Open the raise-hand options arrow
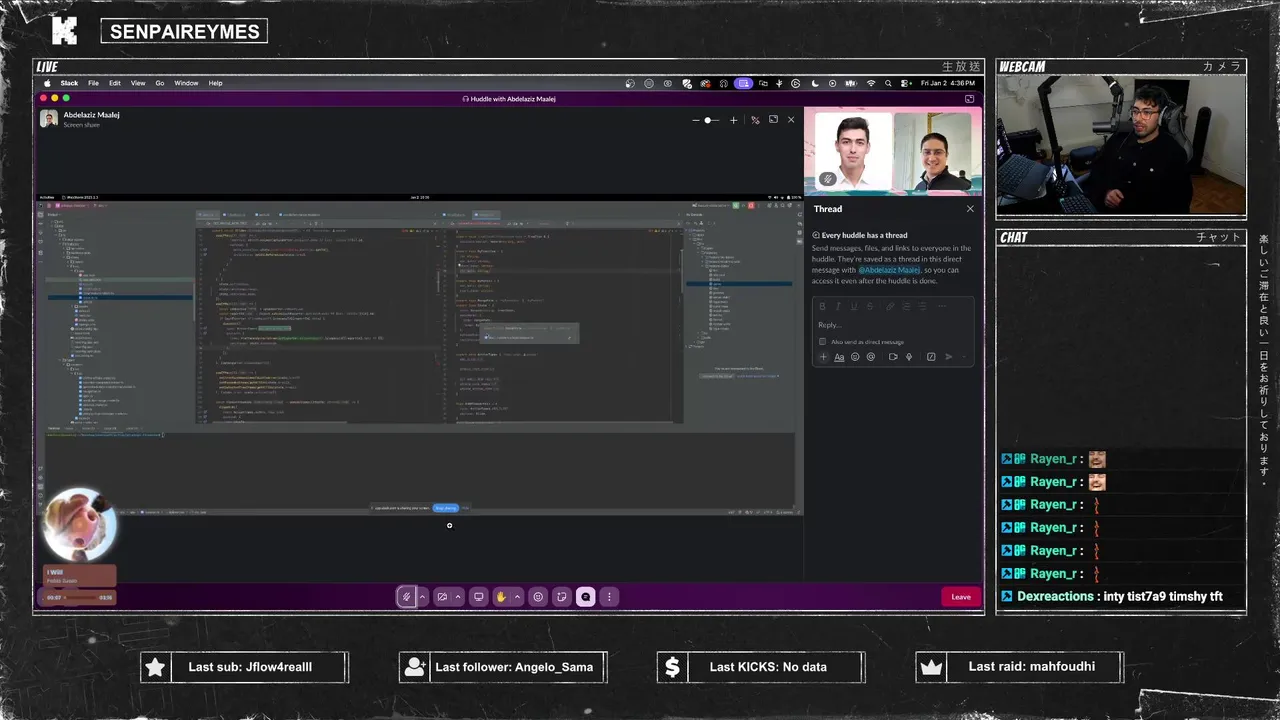 click(x=517, y=597)
